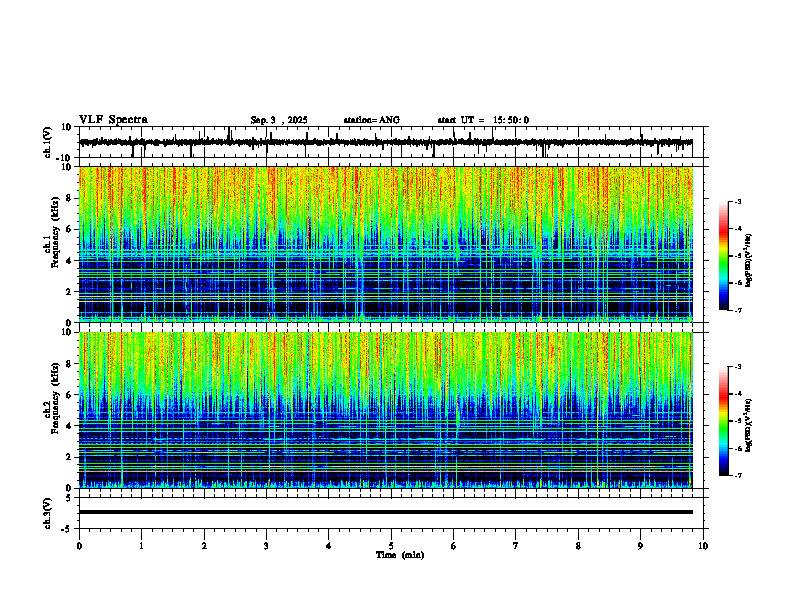Click the '-7' label on ch.2 color scale
The height and width of the screenshot is (612, 792).
738,475
